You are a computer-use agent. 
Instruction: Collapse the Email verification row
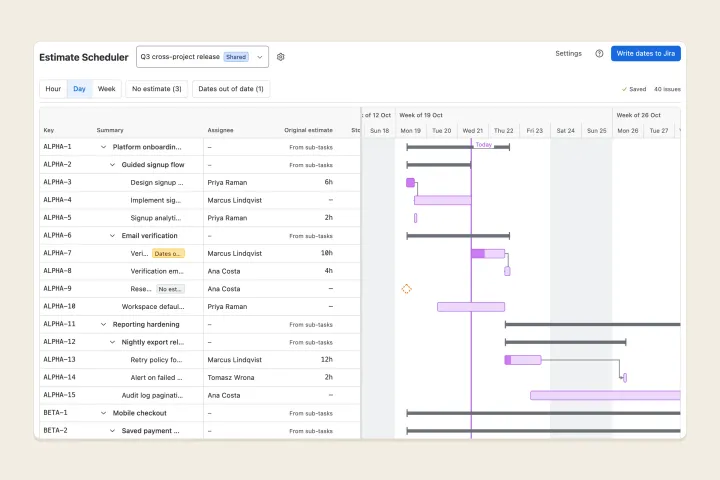(112, 236)
